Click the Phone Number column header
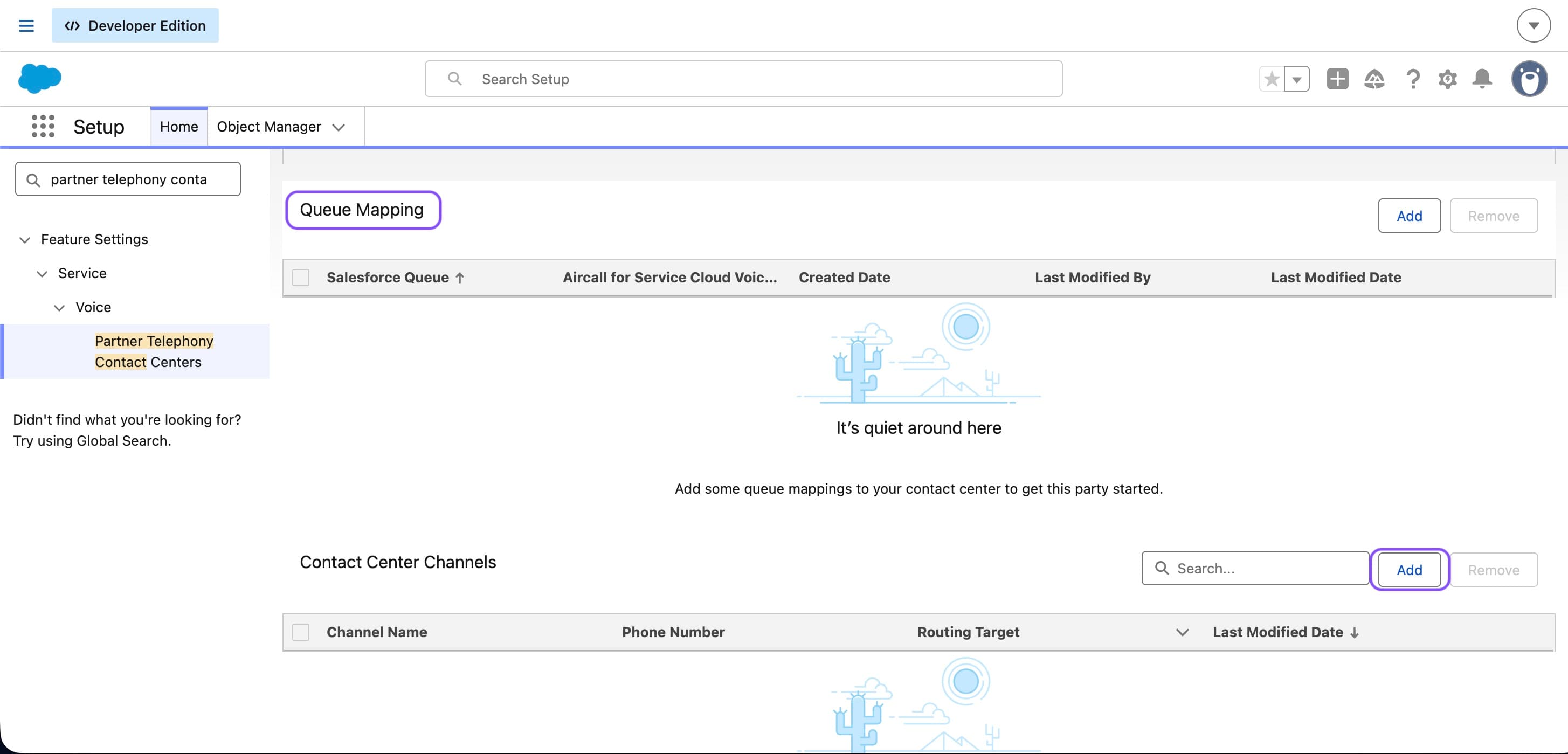1568x754 pixels. 673,632
